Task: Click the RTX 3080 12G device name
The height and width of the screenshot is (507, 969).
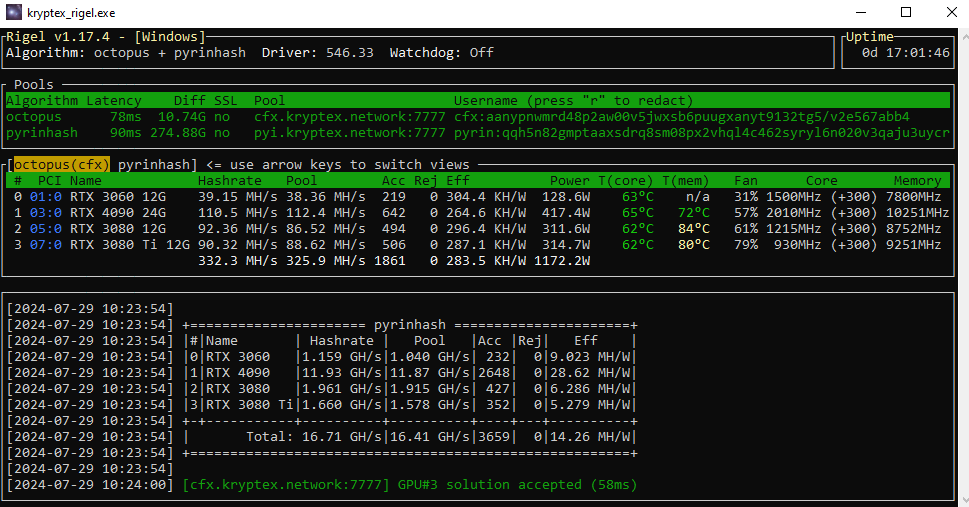Action: click(x=118, y=229)
